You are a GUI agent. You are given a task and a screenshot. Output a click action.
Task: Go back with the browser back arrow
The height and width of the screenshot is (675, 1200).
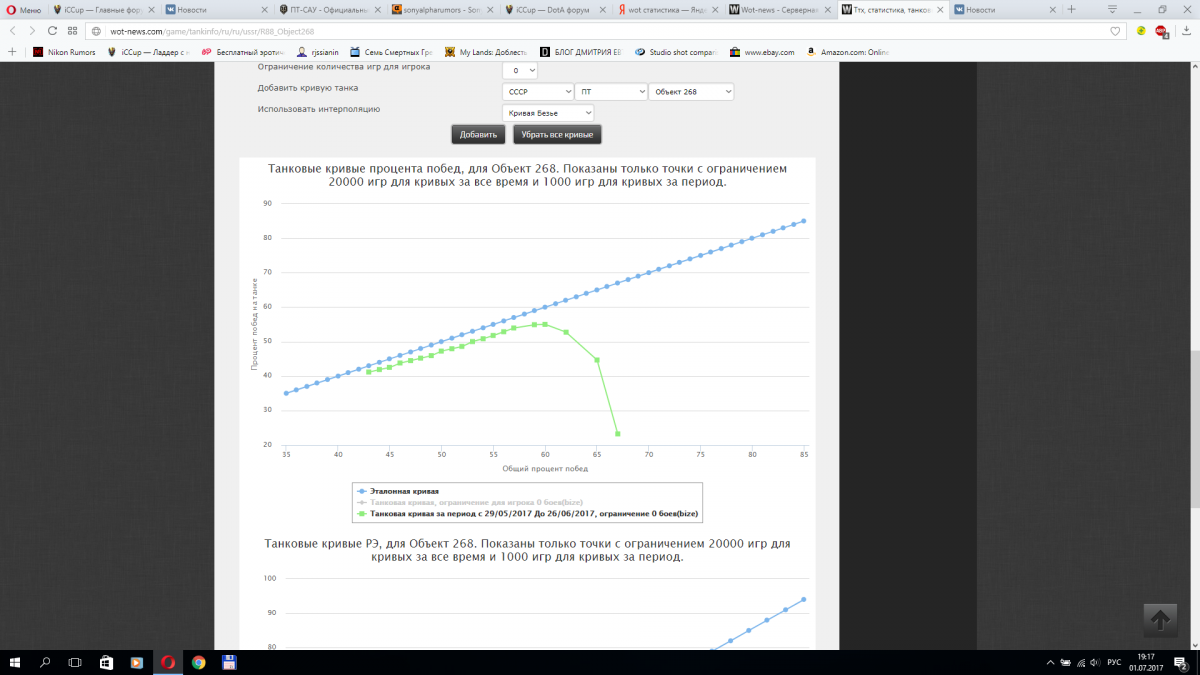pos(14,31)
